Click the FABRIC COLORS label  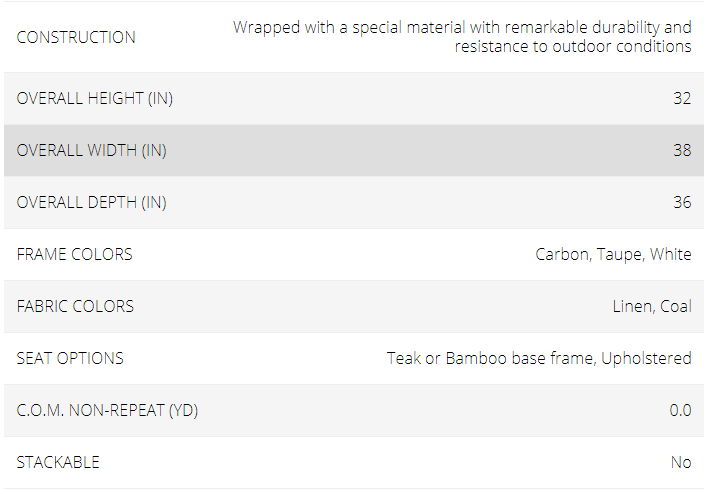click(x=75, y=306)
